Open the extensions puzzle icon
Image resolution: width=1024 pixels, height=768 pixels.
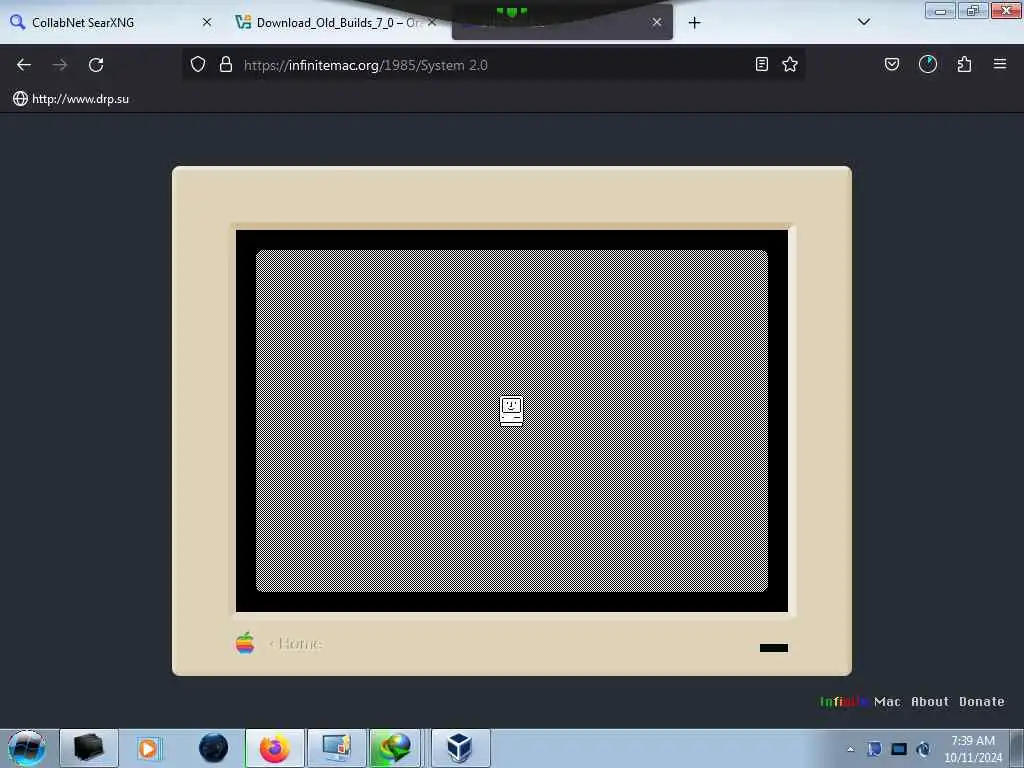pos(965,64)
